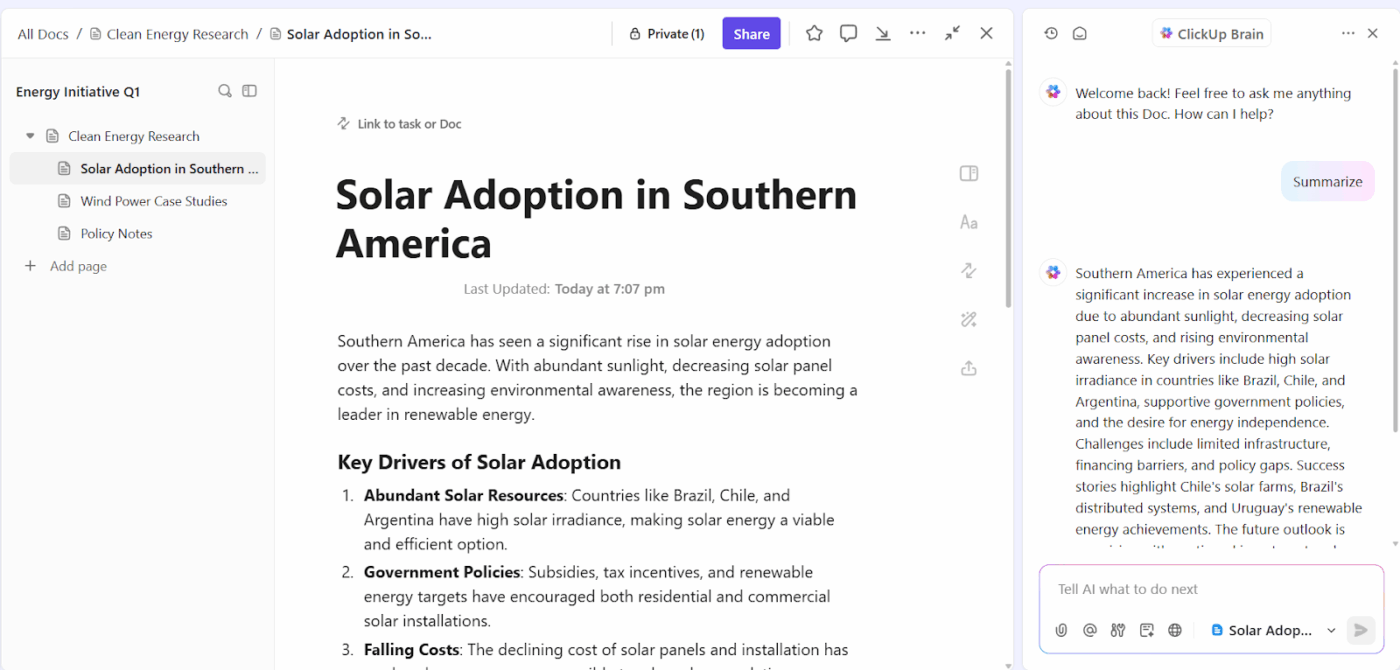Image resolution: width=1400 pixels, height=670 pixels.
Task: Collapse the Doc with shrink arrows icon
Action: (952, 33)
